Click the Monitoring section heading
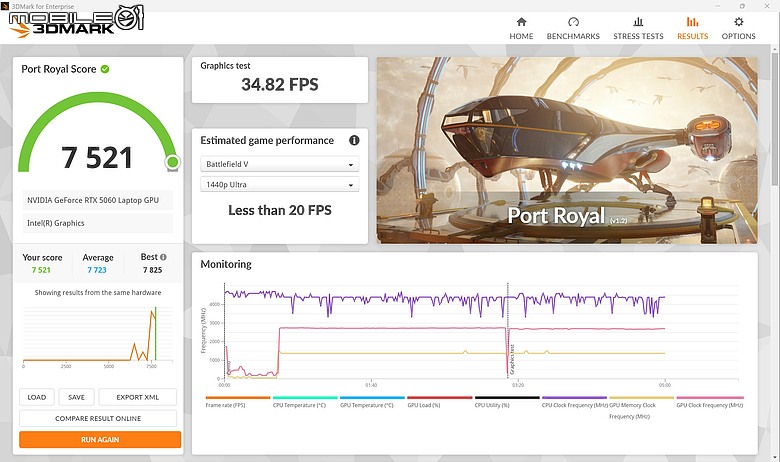This screenshot has width=780, height=462. coord(226,265)
